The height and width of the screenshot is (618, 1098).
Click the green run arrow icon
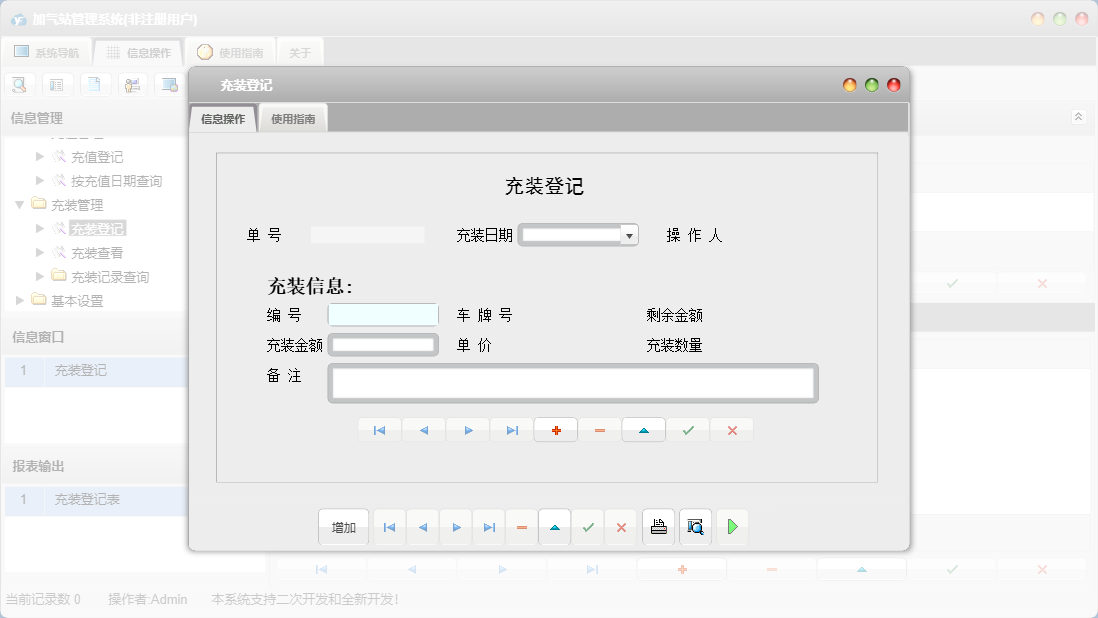click(x=732, y=526)
